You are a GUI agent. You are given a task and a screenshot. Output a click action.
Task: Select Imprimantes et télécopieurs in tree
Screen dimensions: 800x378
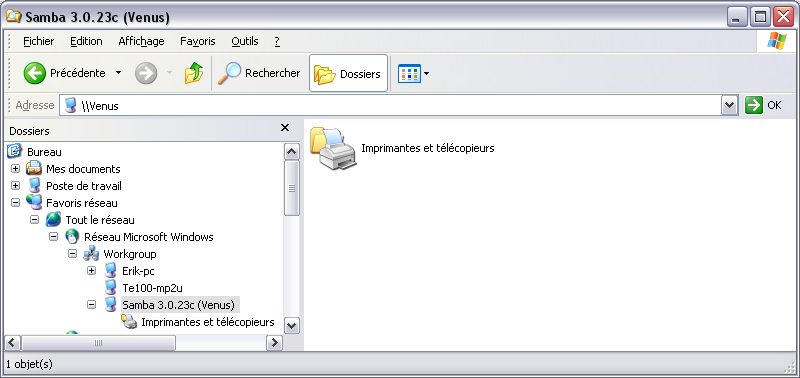[x=208, y=322]
